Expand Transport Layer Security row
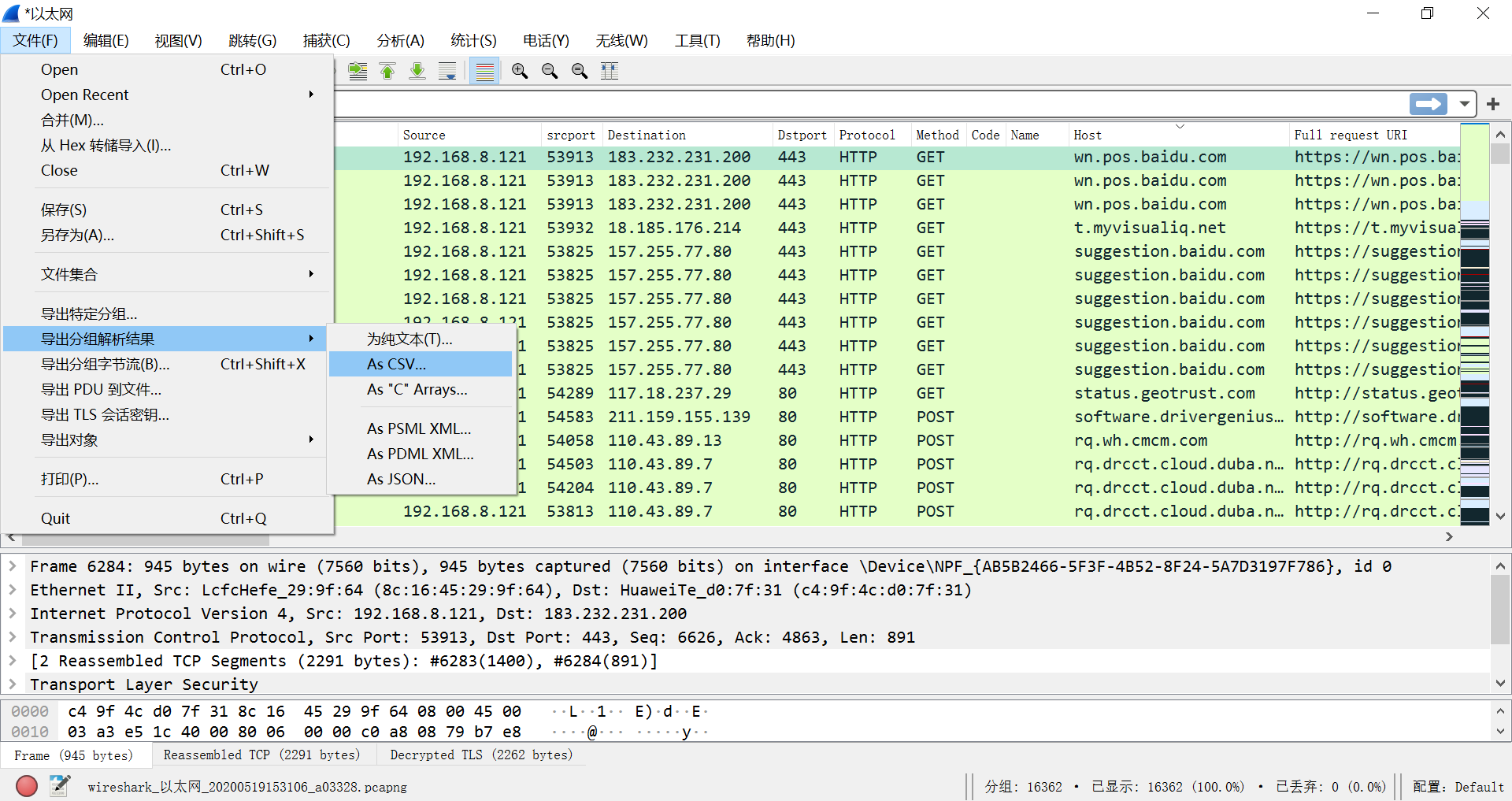This screenshot has height=801, width=1512. click(x=13, y=684)
